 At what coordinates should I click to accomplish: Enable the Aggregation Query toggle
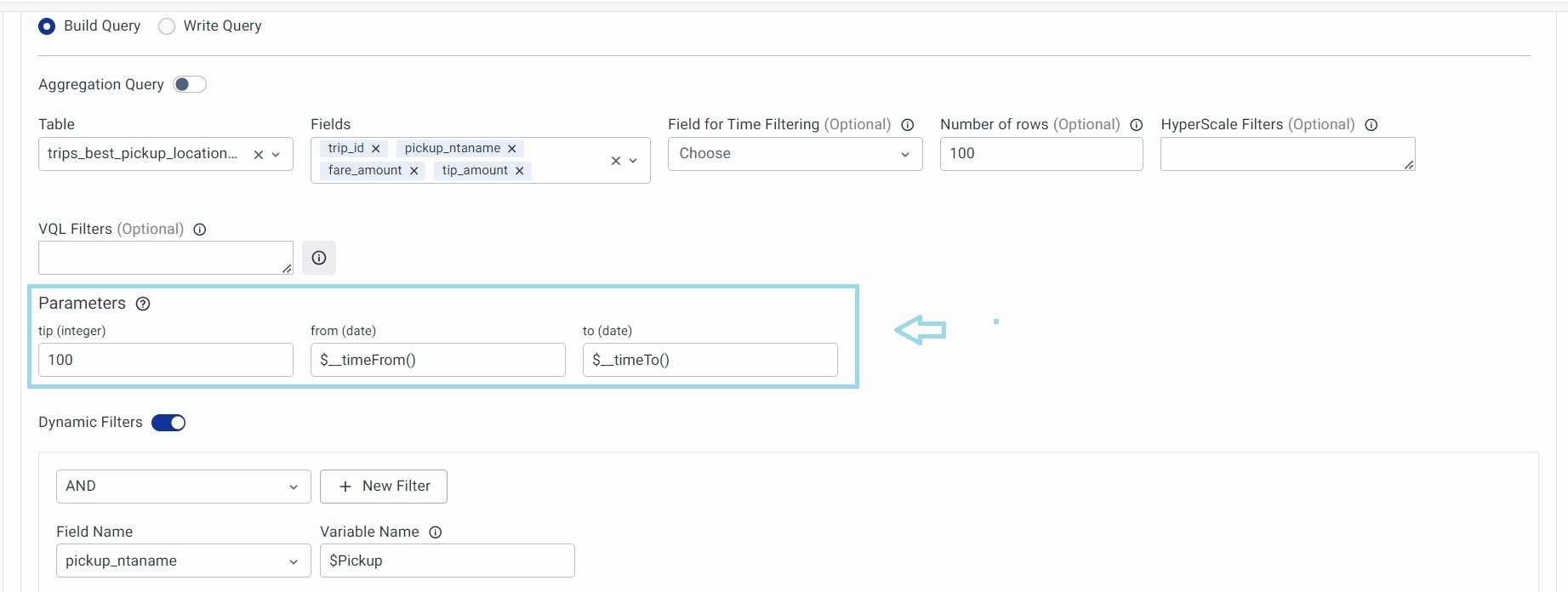(190, 84)
